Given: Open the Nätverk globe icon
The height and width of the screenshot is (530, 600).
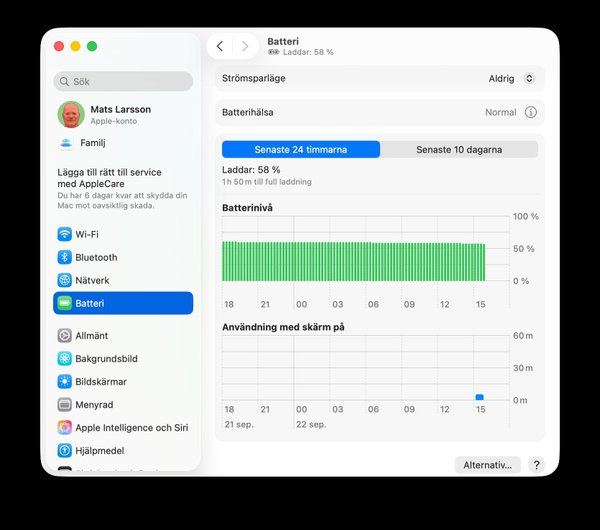Looking at the screenshot, I should (64, 280).
